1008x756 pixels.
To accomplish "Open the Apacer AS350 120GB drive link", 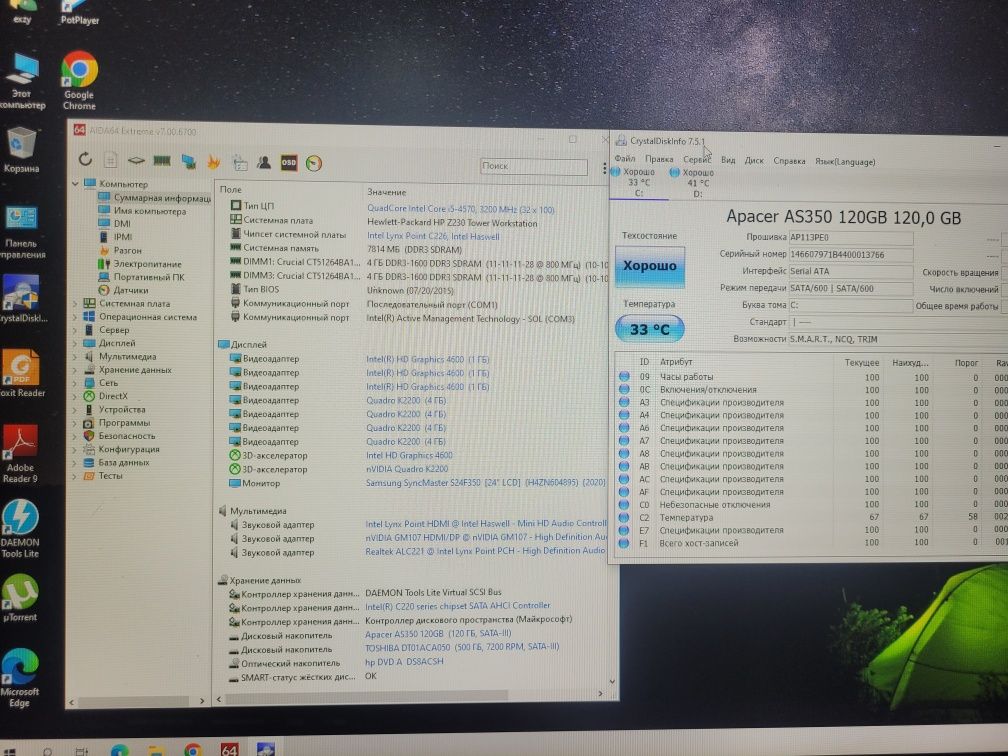I will [x=438, y=634].
